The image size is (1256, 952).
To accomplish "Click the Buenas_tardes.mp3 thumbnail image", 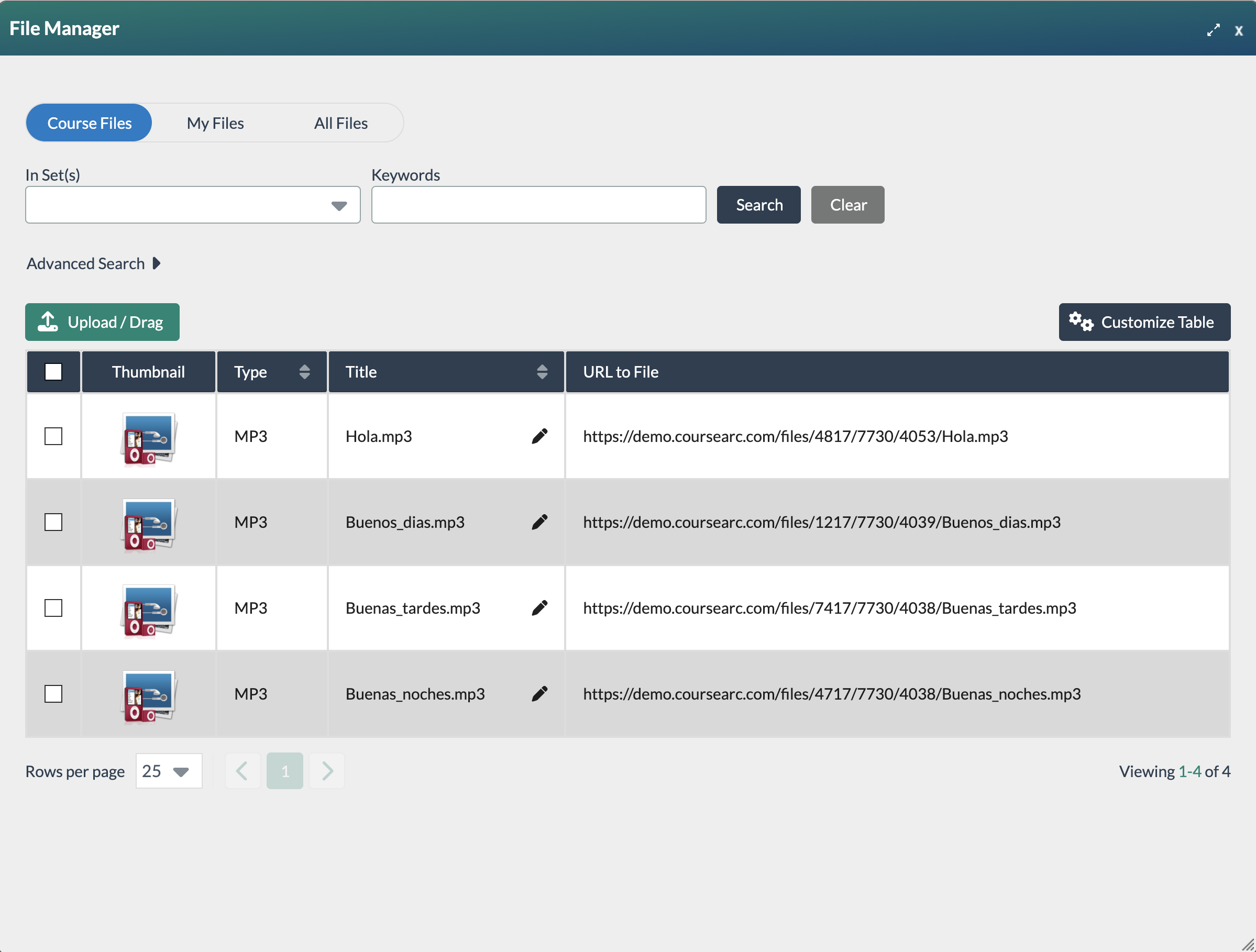I will point(149,611).
